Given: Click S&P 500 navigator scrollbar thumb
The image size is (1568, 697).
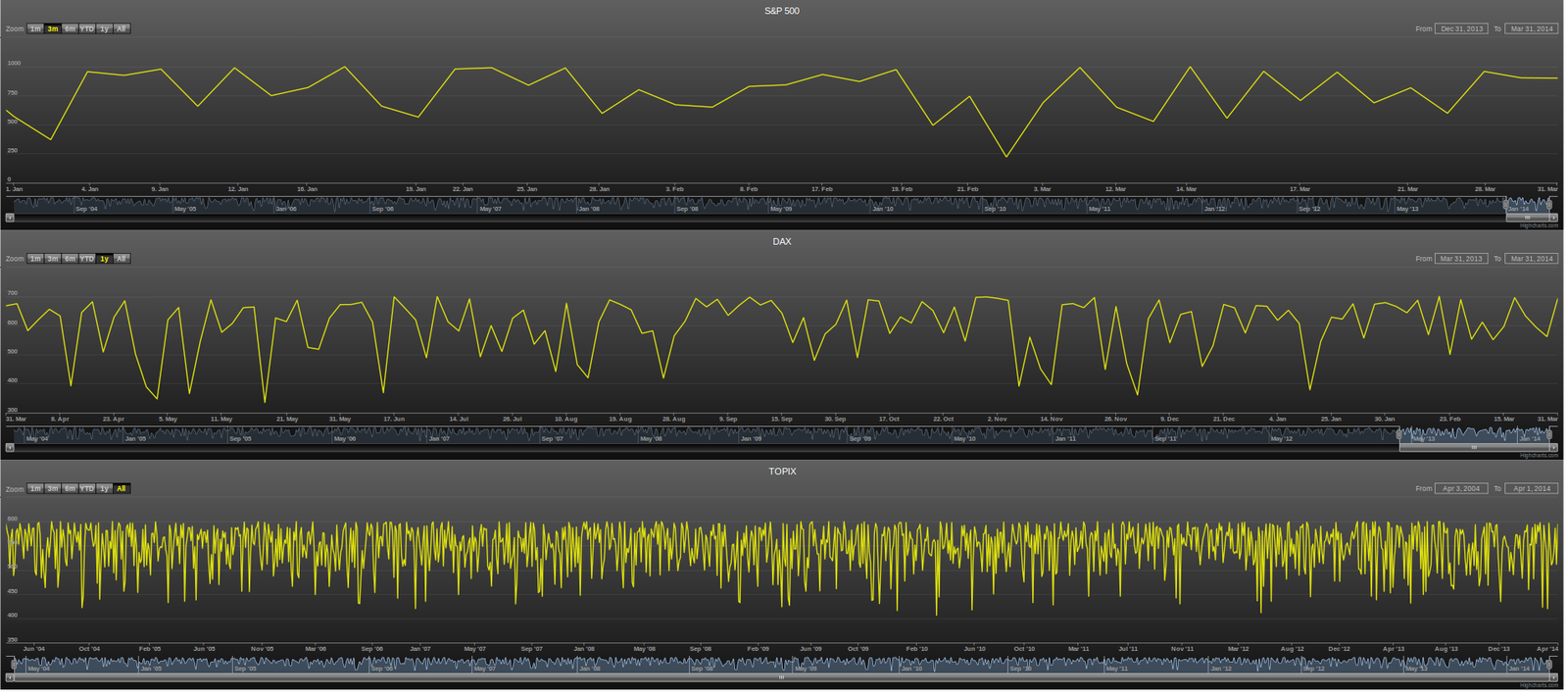Looking at the screenshot, I should [x=1528, y=218].
